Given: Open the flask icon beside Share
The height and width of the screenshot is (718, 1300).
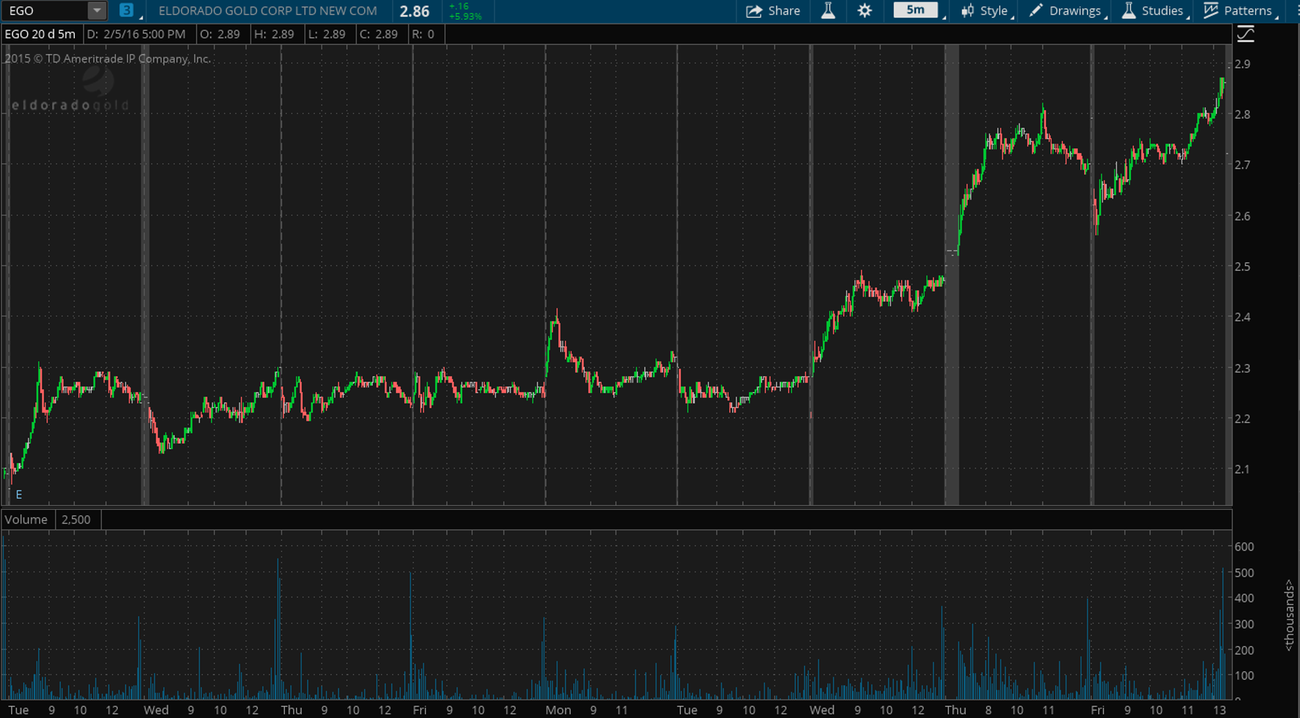Looking at the screenshot, I should coord(828,11).
